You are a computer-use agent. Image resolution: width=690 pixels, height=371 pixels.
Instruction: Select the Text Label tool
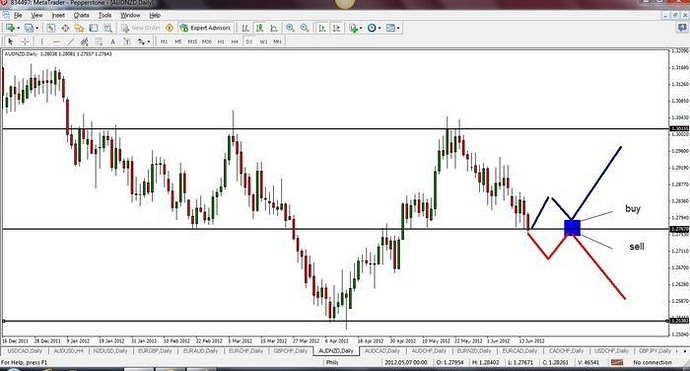(x=127, y=41)
